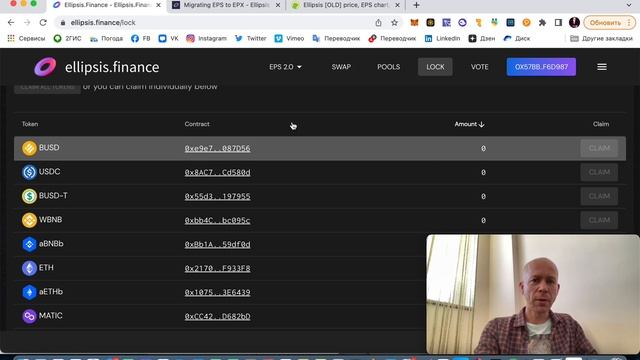Open the Сервисы apps shortcut

[x=26, y=38]
